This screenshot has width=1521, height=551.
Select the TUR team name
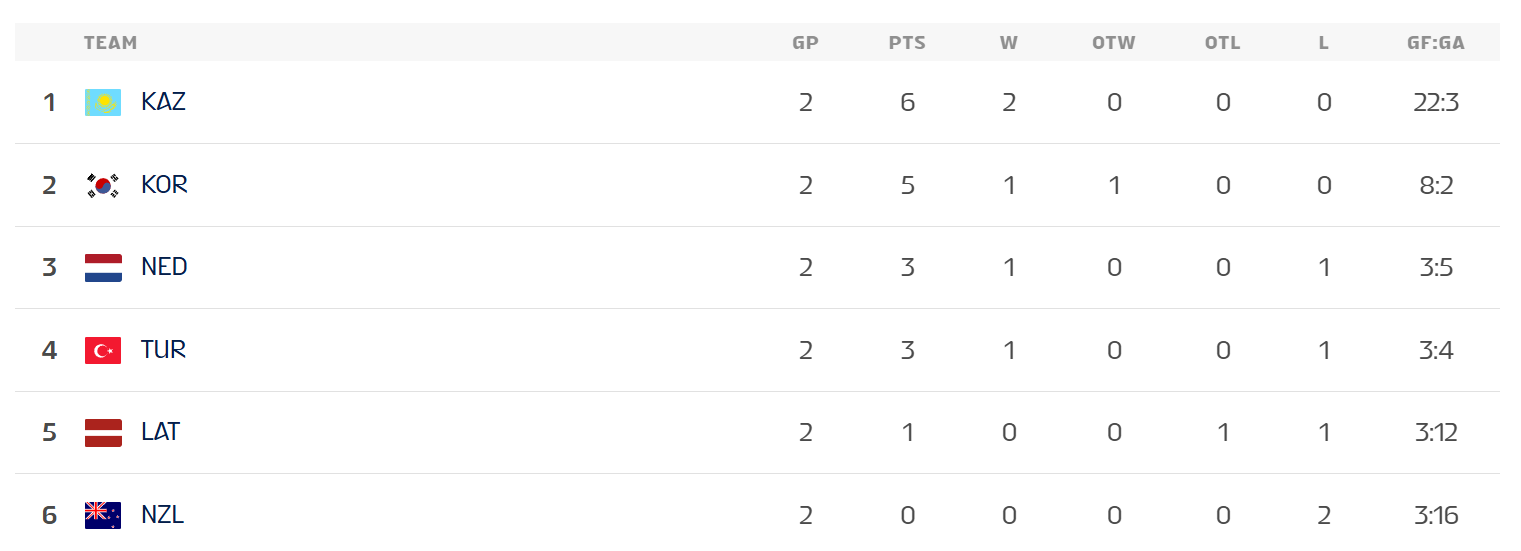[x=163, y=350]
